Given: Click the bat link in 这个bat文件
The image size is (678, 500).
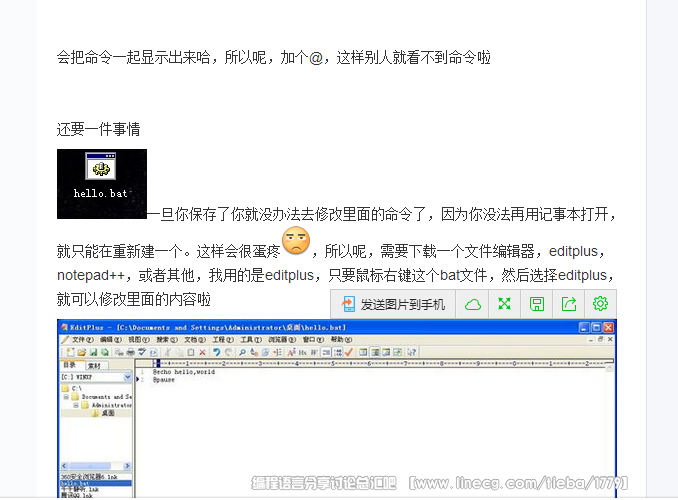Looking at the screenshot, I should pos(449,275).
